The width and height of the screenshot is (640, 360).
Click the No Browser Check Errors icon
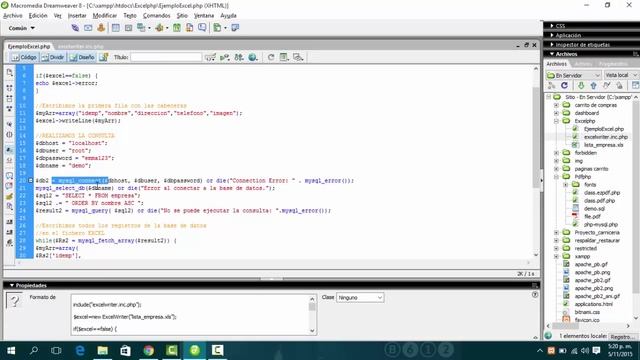click(x=210, y=58)
